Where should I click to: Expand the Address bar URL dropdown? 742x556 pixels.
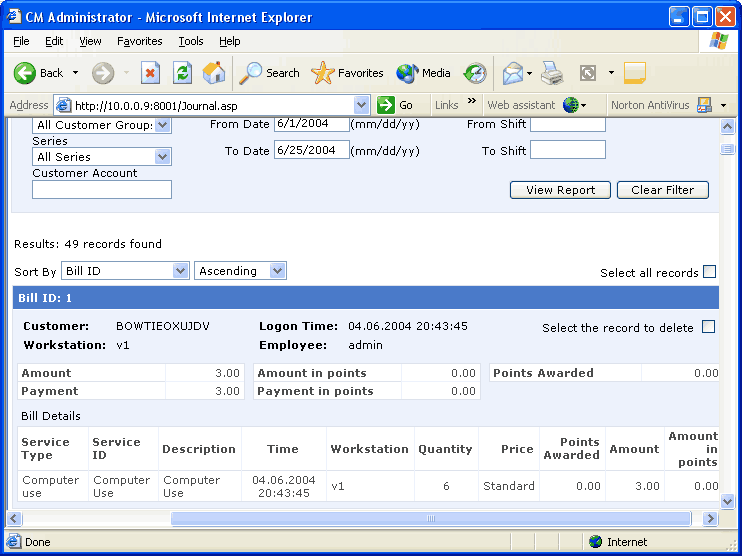(x=362, y=105)
